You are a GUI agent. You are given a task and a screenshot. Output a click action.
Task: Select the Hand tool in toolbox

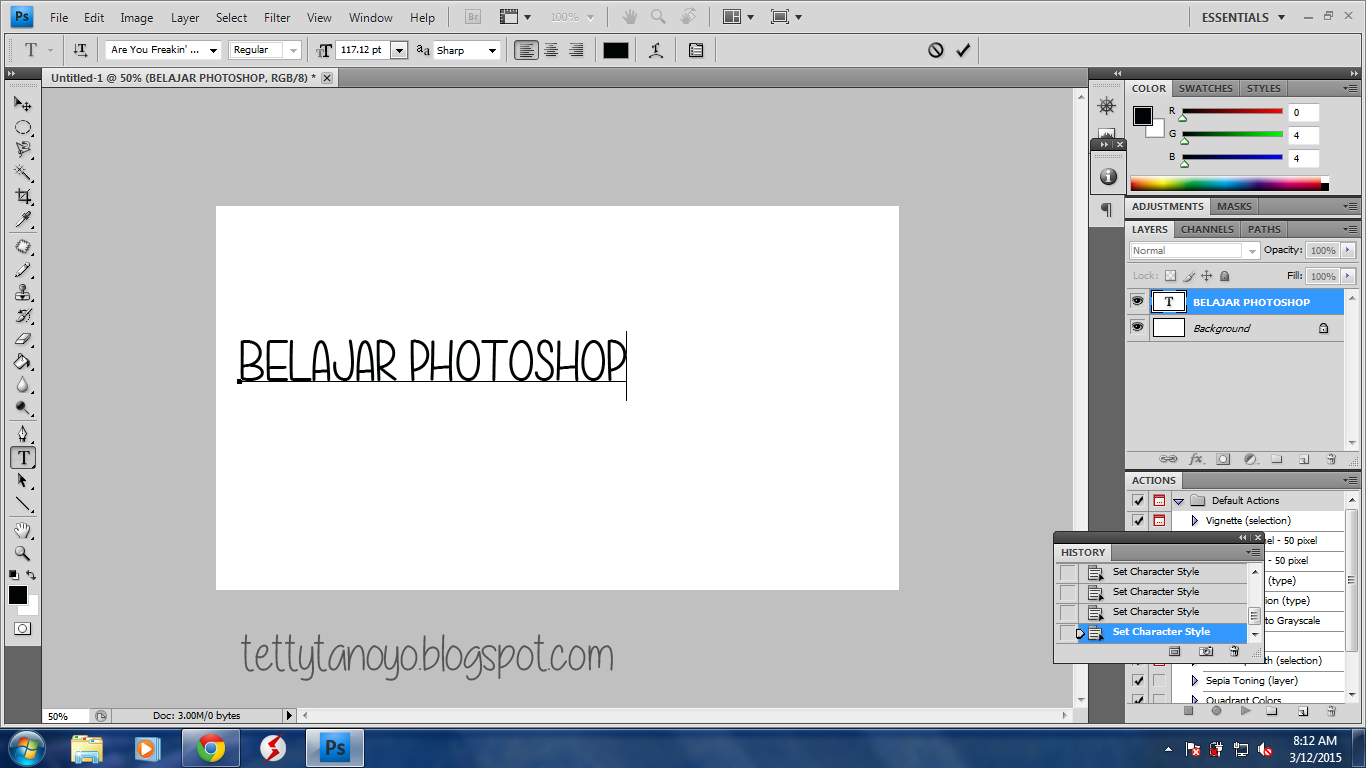click(x=22, y=530)
